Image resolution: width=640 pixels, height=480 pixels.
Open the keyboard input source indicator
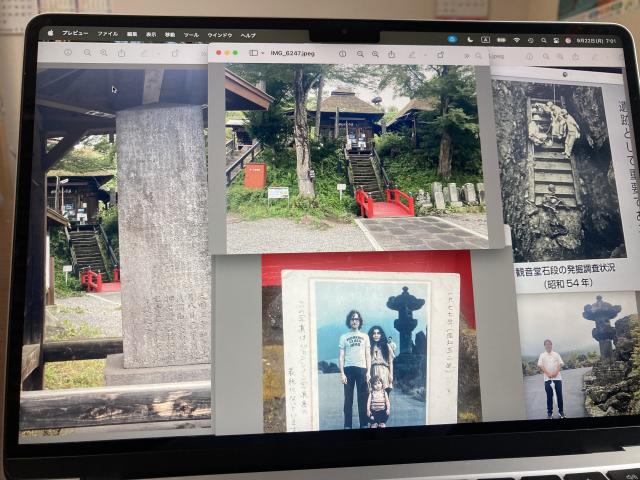coord(485,40)
